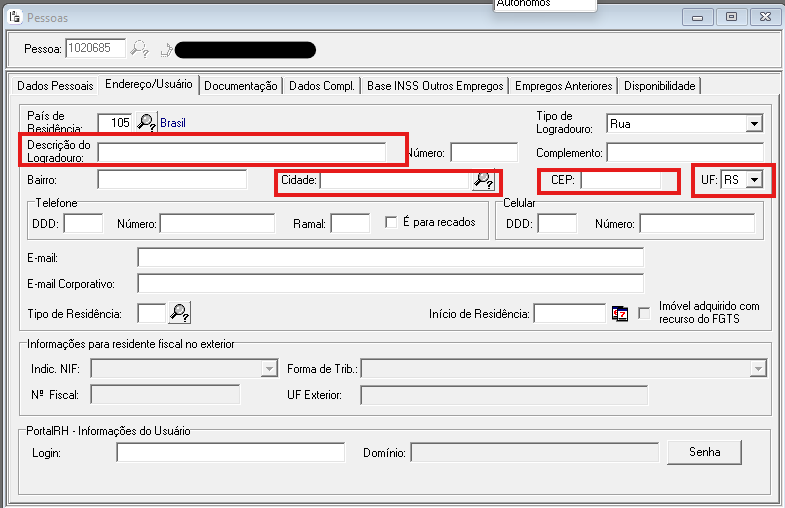Enable the 'É para recados' checkbox
The width and height of the screenshot is (785, 508).
click(392, 222)
